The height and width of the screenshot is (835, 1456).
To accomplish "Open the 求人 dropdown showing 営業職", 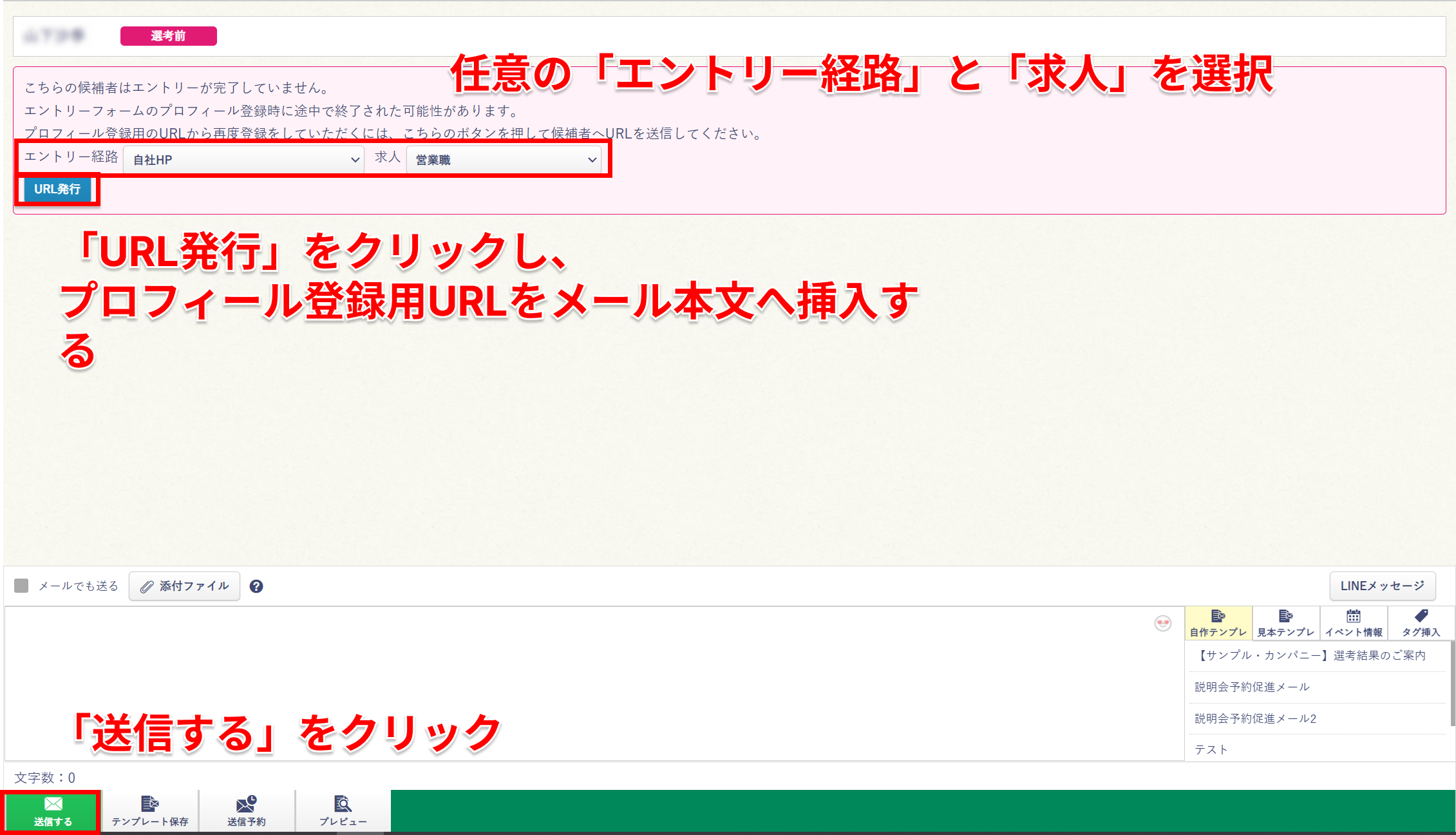I will coord(505,159).
